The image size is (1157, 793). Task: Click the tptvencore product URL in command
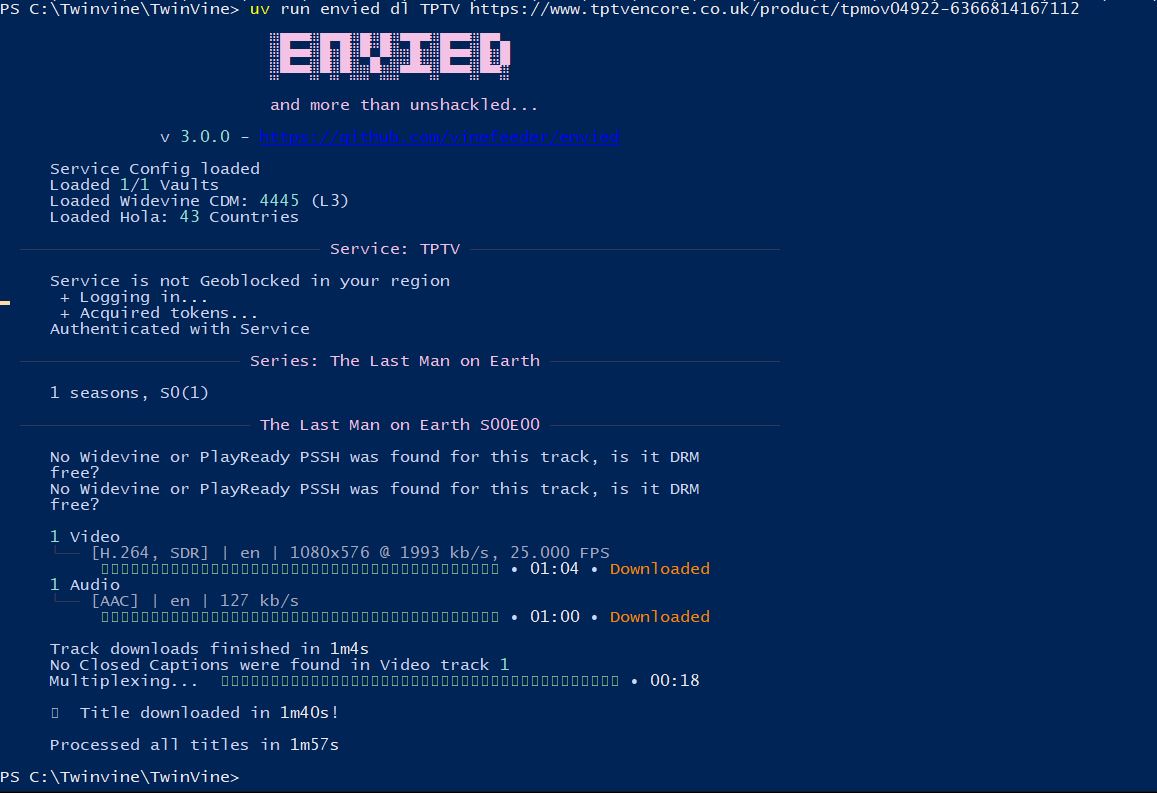[x=775, y=9]
